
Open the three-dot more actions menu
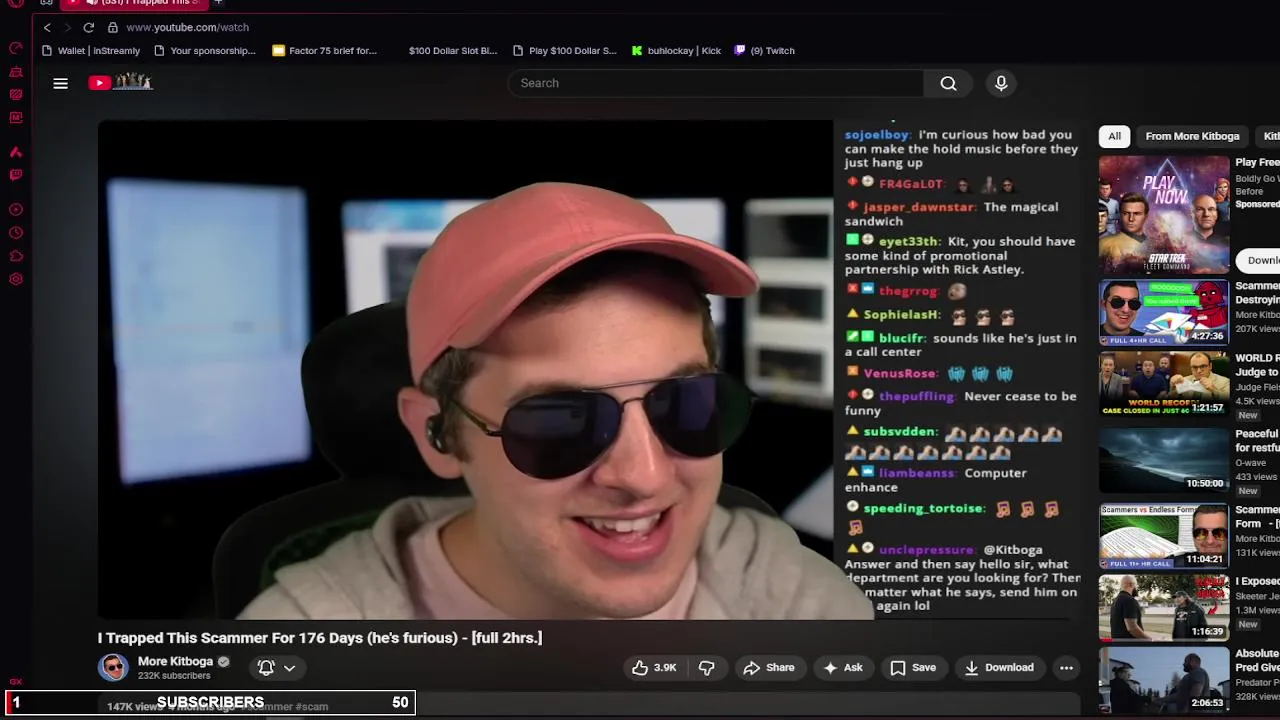(1066, 667)
